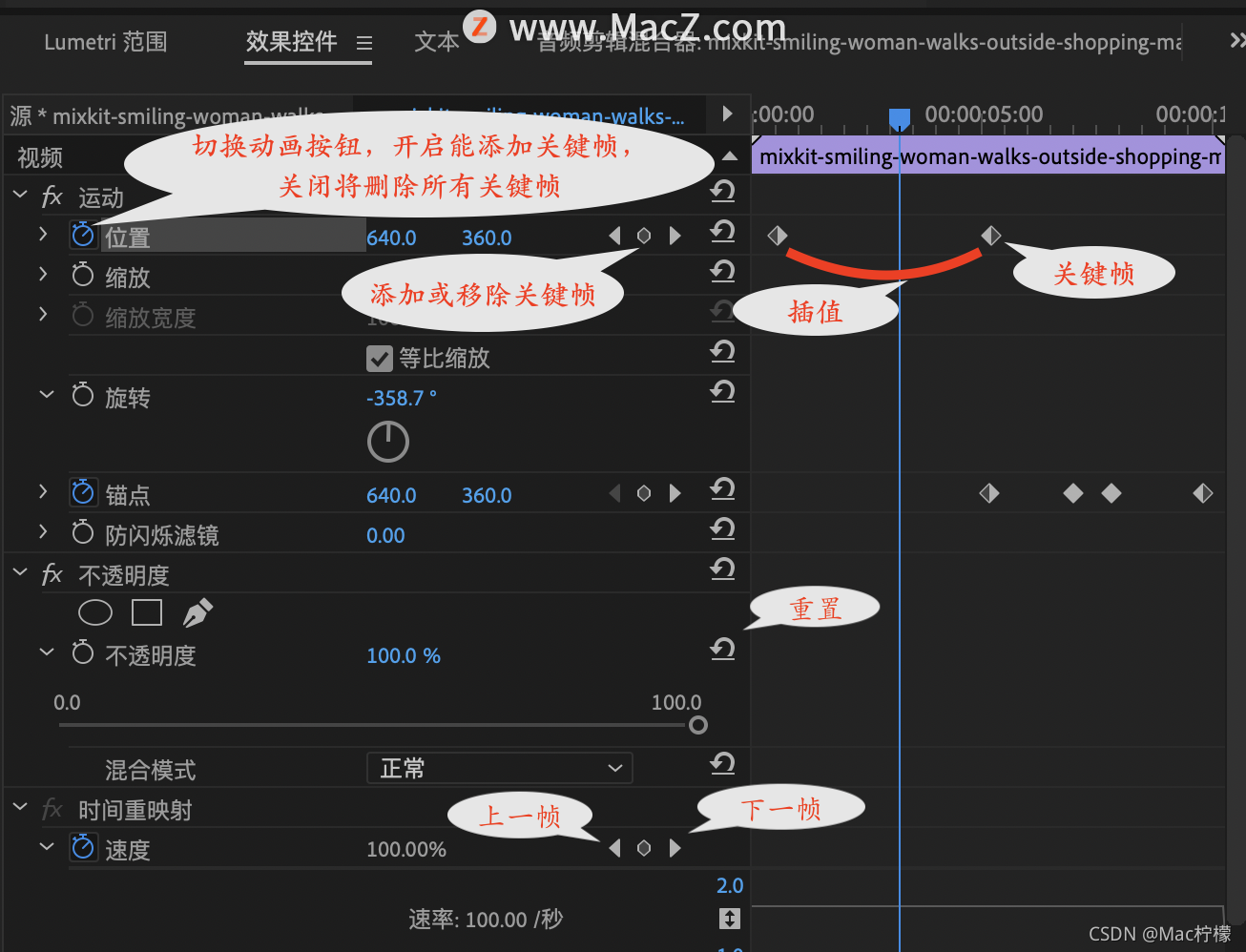The height and width of the screenshot is (952, 1246).
Task: Reset the 不透明度 effect group
Action: (x=722, y=569)
